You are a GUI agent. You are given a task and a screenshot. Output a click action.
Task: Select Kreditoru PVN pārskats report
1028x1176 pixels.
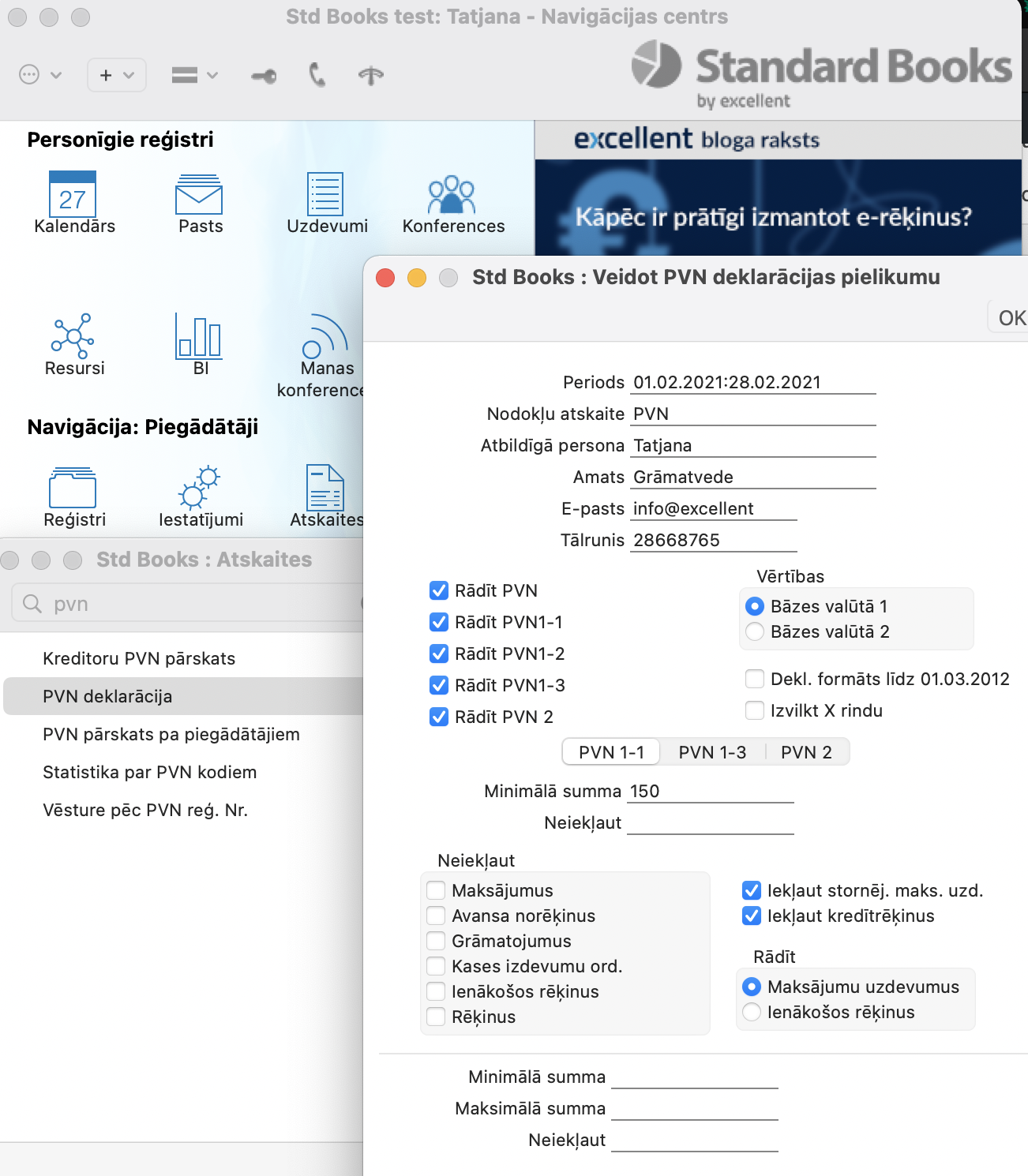point(139,658)
